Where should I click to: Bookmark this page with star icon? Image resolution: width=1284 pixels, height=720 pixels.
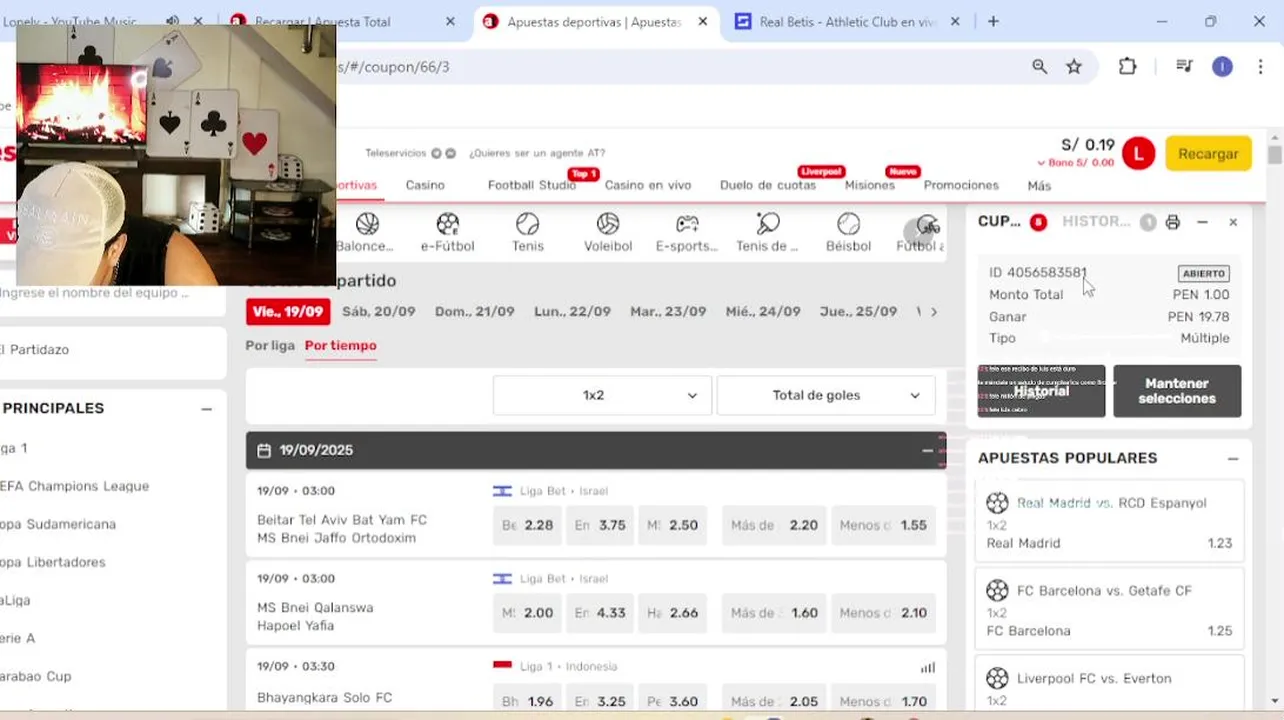1074,66
